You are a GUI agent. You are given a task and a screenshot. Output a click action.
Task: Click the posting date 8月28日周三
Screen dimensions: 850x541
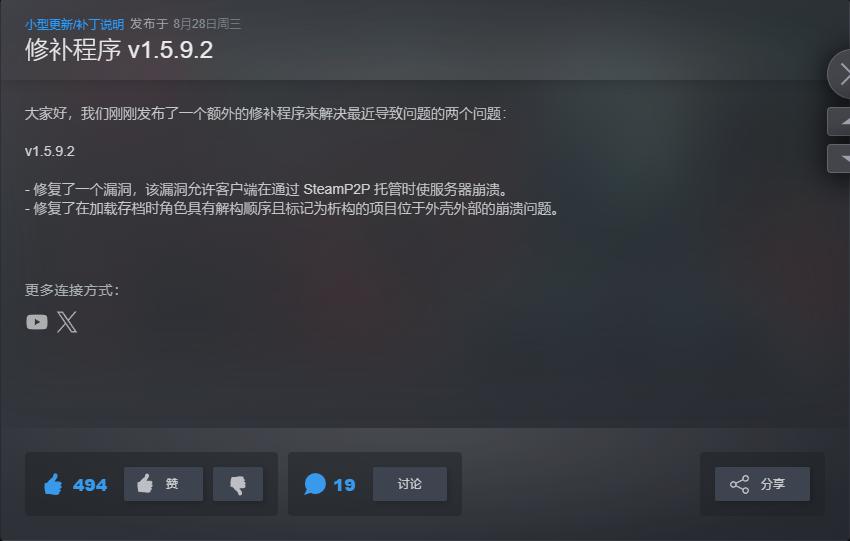pyautogui.click(x=207, y=24)
